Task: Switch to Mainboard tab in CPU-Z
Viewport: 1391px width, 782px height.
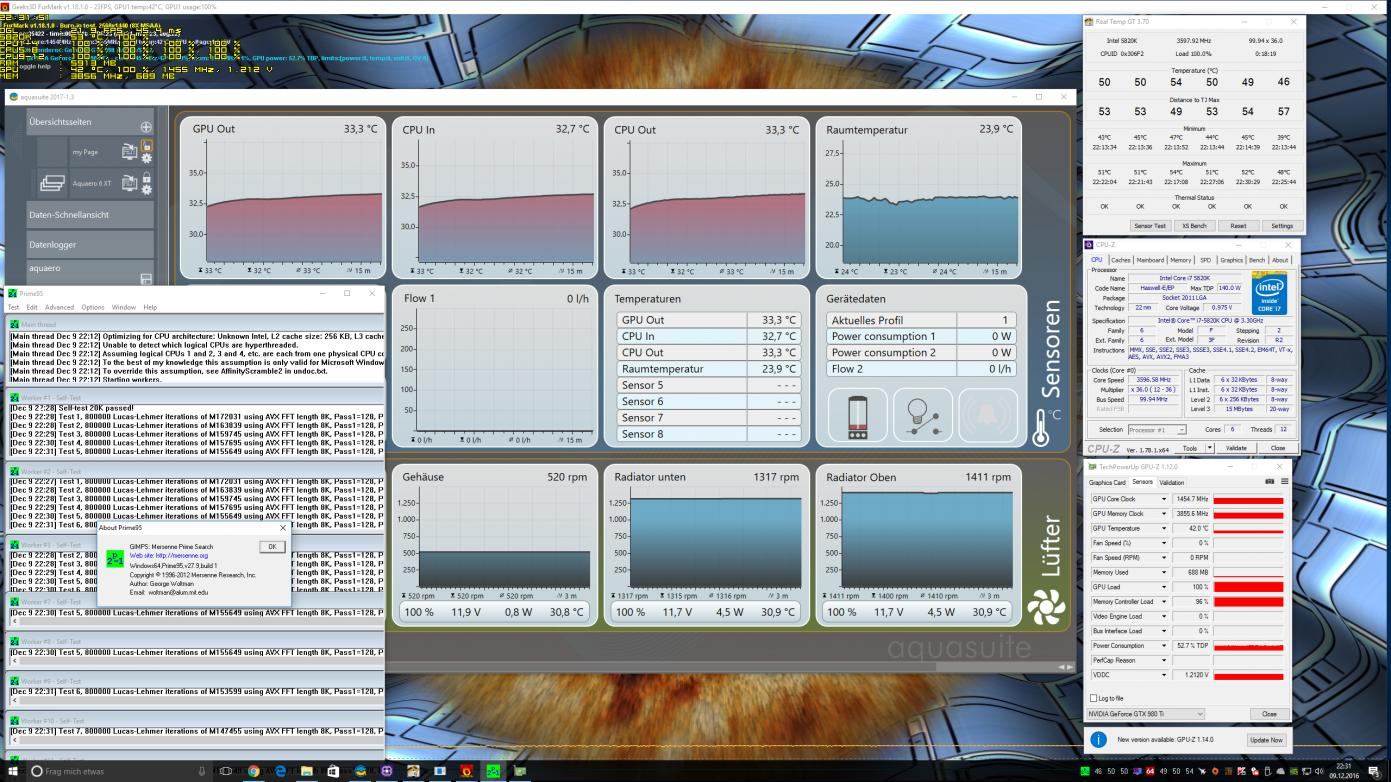Action: (1150, 260)
